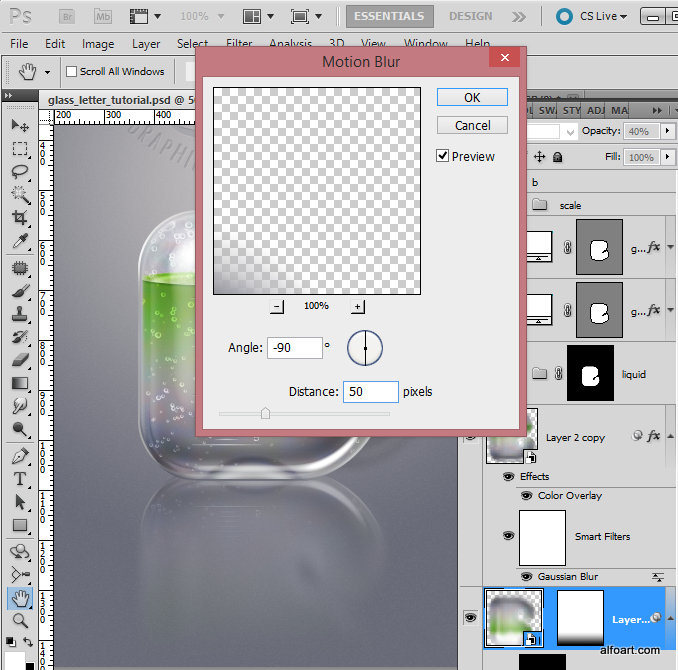Choose the Eyedropper tool

point(20,241)
